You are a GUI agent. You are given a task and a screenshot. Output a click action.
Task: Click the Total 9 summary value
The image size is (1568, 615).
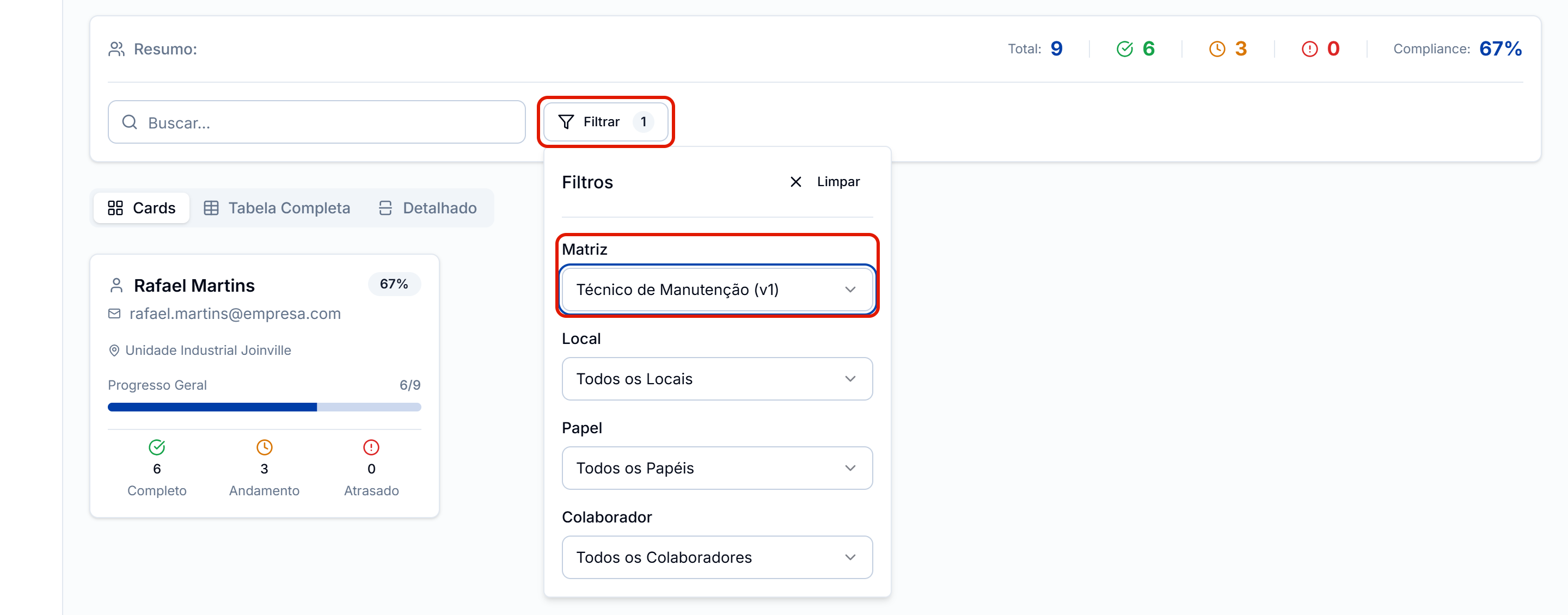point(1057,50)
